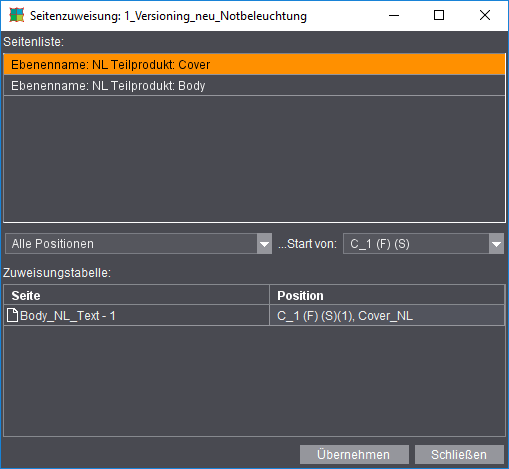Screen dimensions: 509x469
Task: Open the 'Alle Positionen' dropdown
Action: point(138,244)
